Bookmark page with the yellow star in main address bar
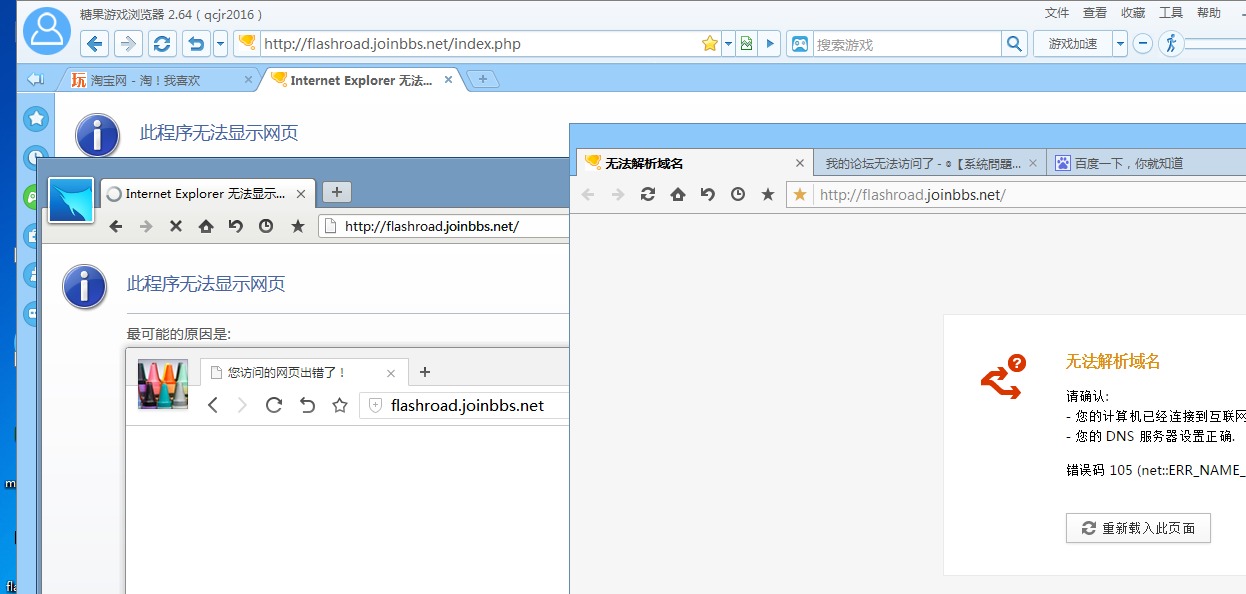Screen dimensions: 1246x594 point(710,44)
